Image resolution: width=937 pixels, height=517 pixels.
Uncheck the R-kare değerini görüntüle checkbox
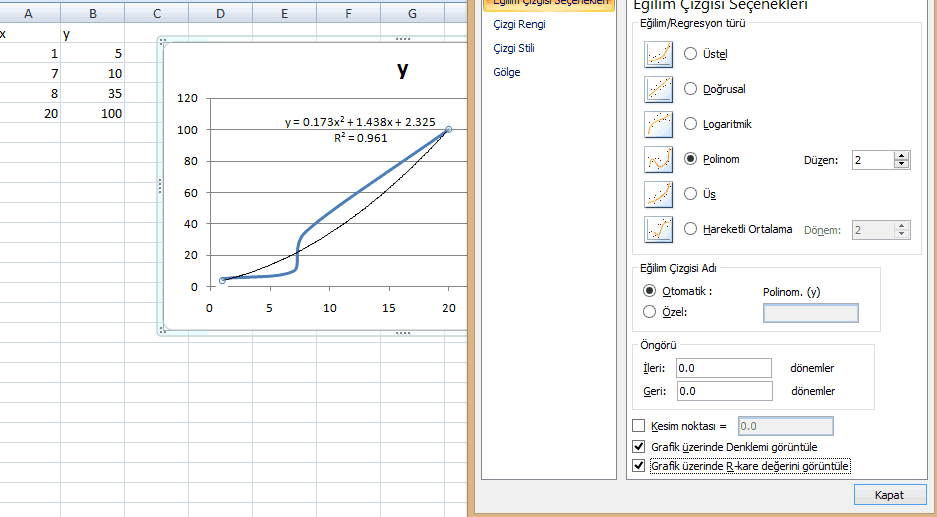[640, 466]
